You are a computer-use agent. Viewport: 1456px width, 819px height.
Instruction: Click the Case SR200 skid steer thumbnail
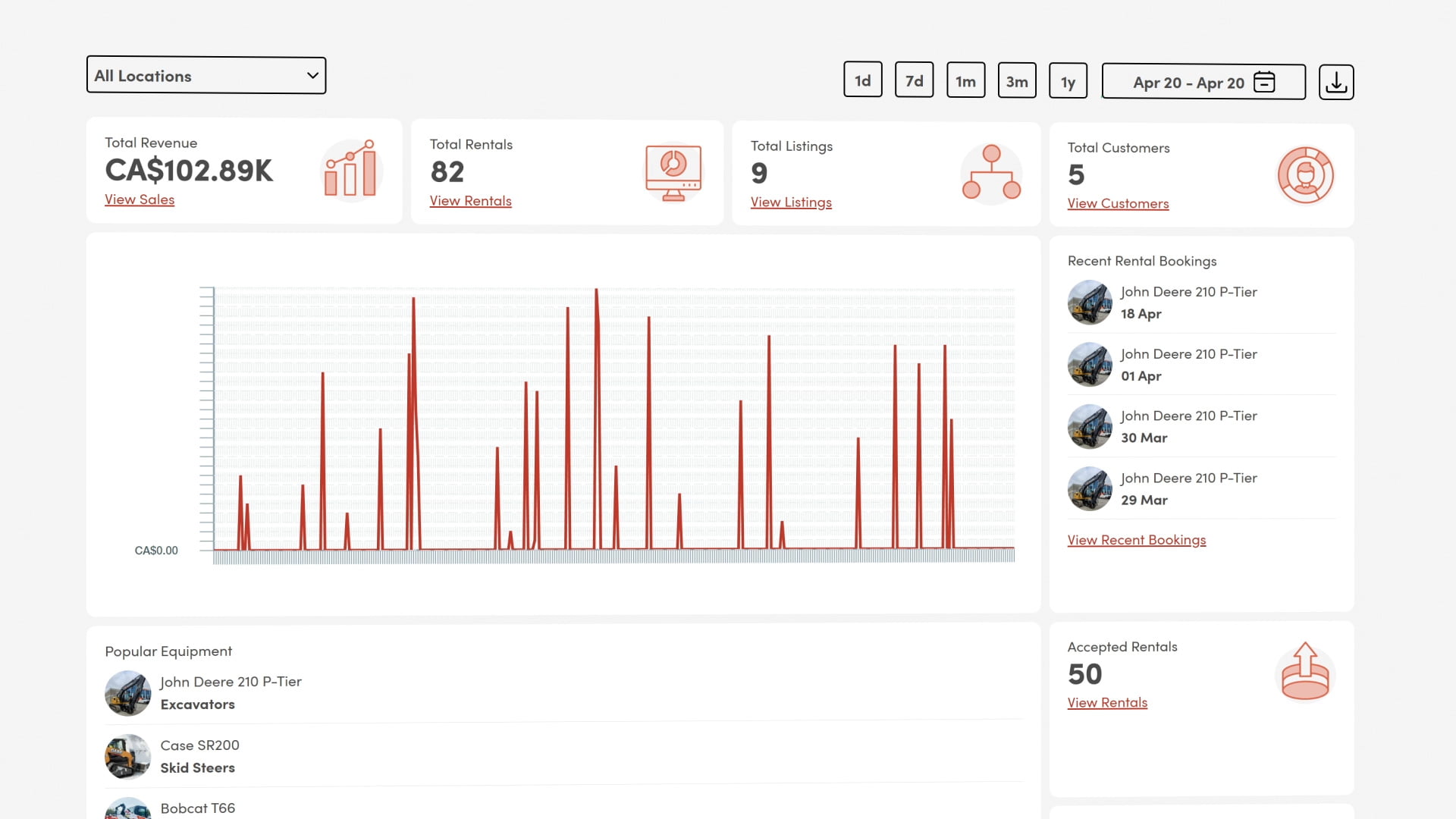click(x=127, y=756)
